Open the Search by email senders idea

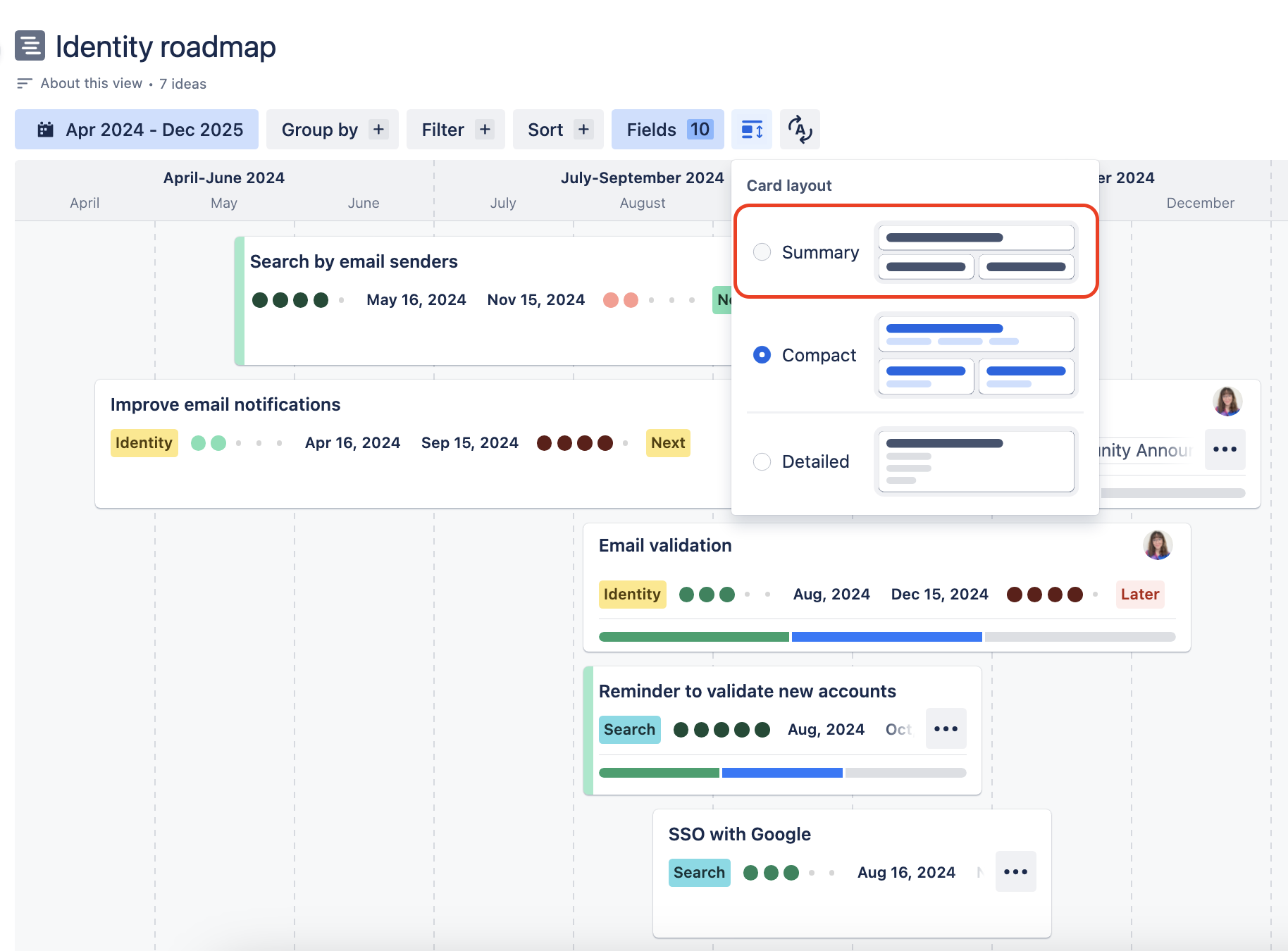point(354,262)
